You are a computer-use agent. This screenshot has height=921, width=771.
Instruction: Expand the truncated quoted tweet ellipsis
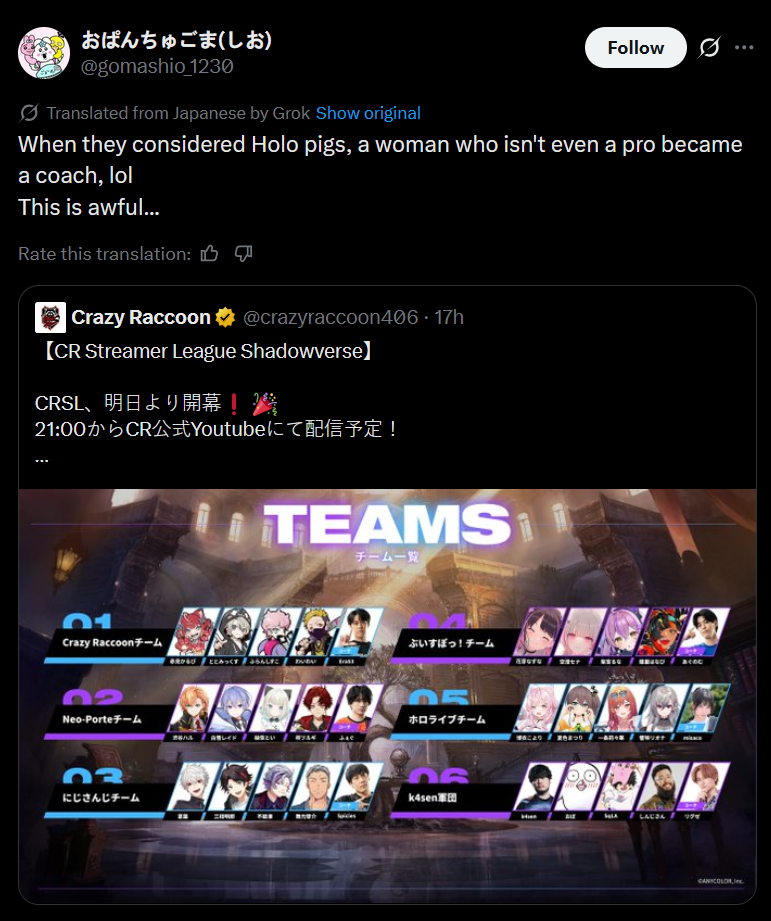click(42, 458)
